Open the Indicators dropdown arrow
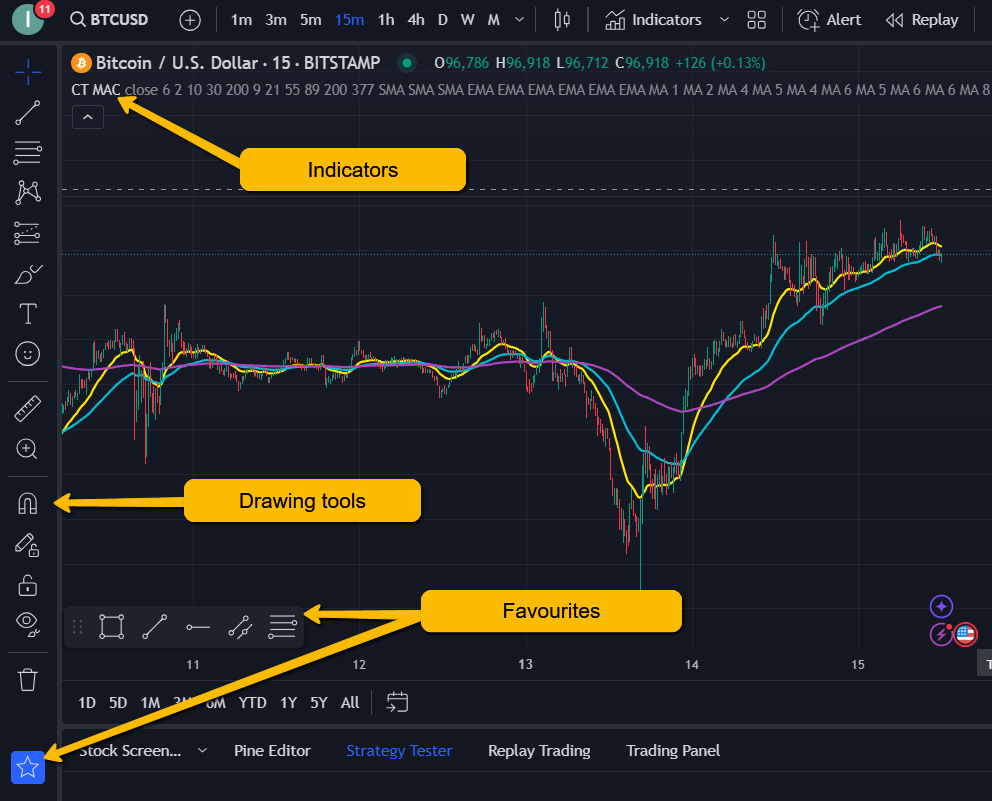This screenshot has height=801, width=992. [x=725, y=19]
